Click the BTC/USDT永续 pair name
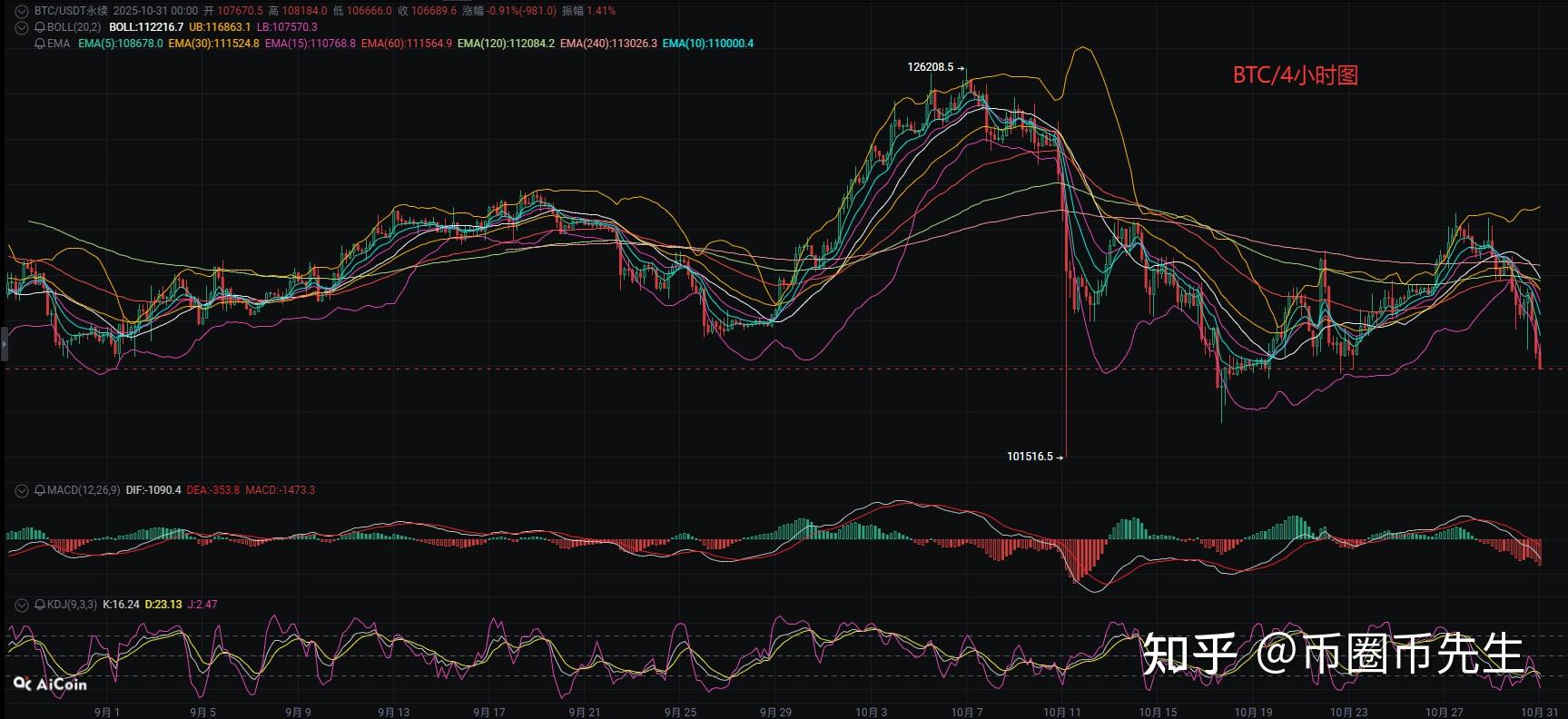 point(71,11)
